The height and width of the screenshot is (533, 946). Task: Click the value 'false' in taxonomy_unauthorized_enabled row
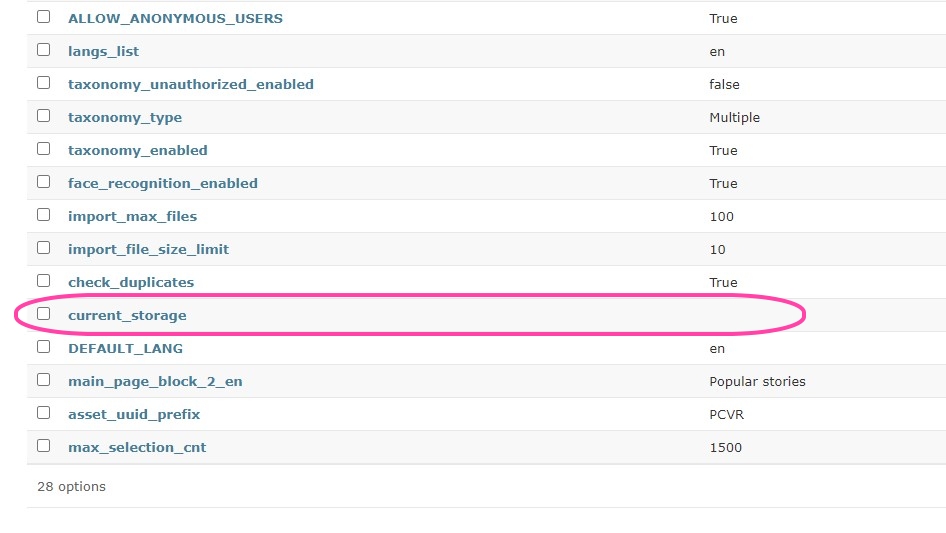(724, 85)
